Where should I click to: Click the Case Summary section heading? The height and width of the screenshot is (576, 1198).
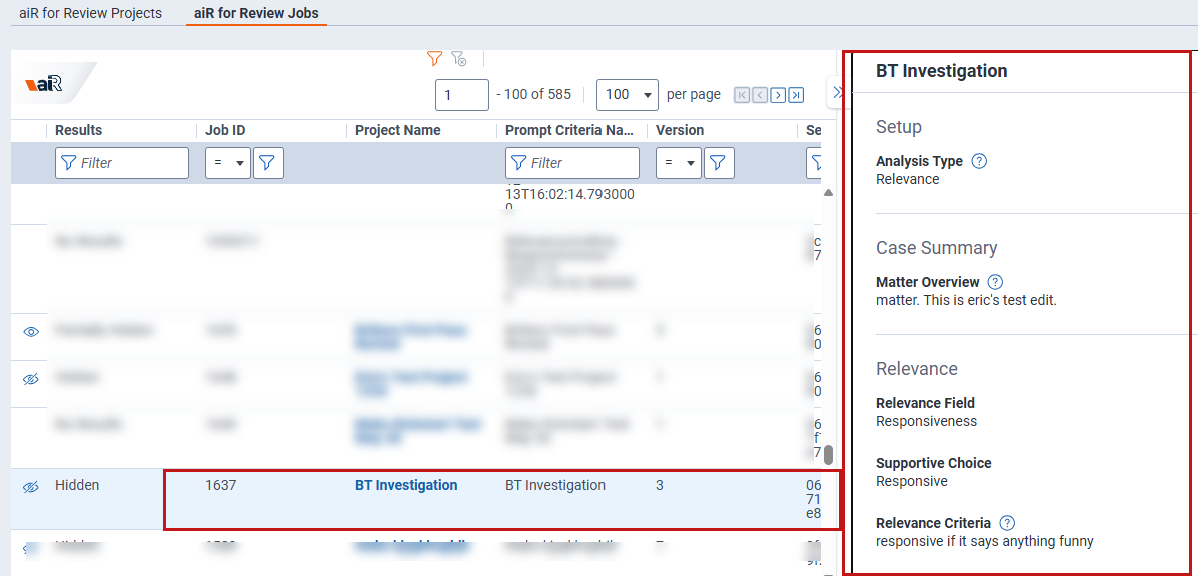coord(937,248)
